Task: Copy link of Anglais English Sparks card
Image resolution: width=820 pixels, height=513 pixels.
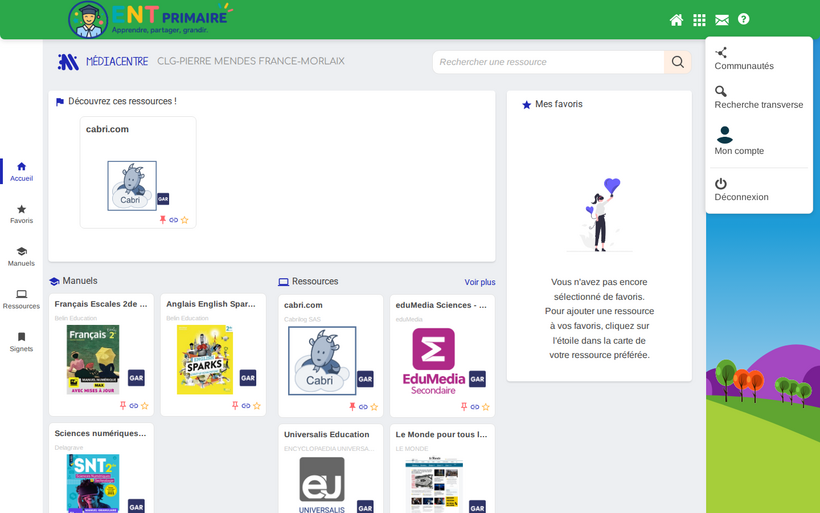Action: tap(246, 406)
